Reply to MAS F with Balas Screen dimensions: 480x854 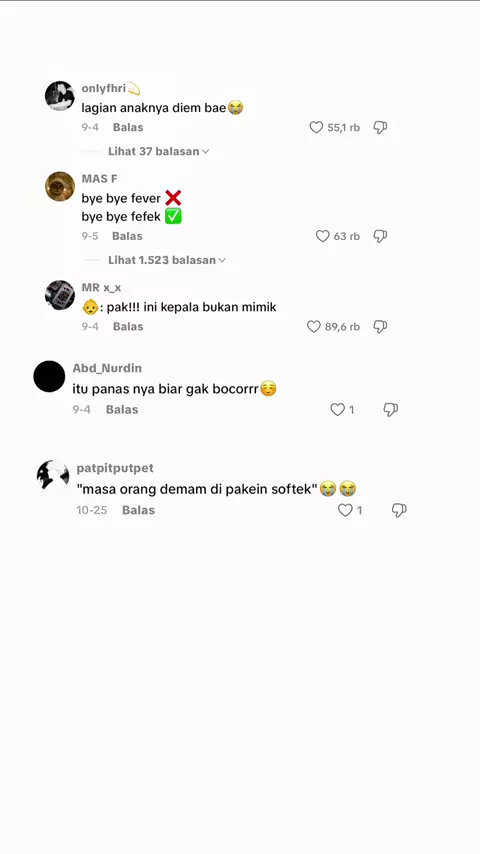tap(127, 236)
